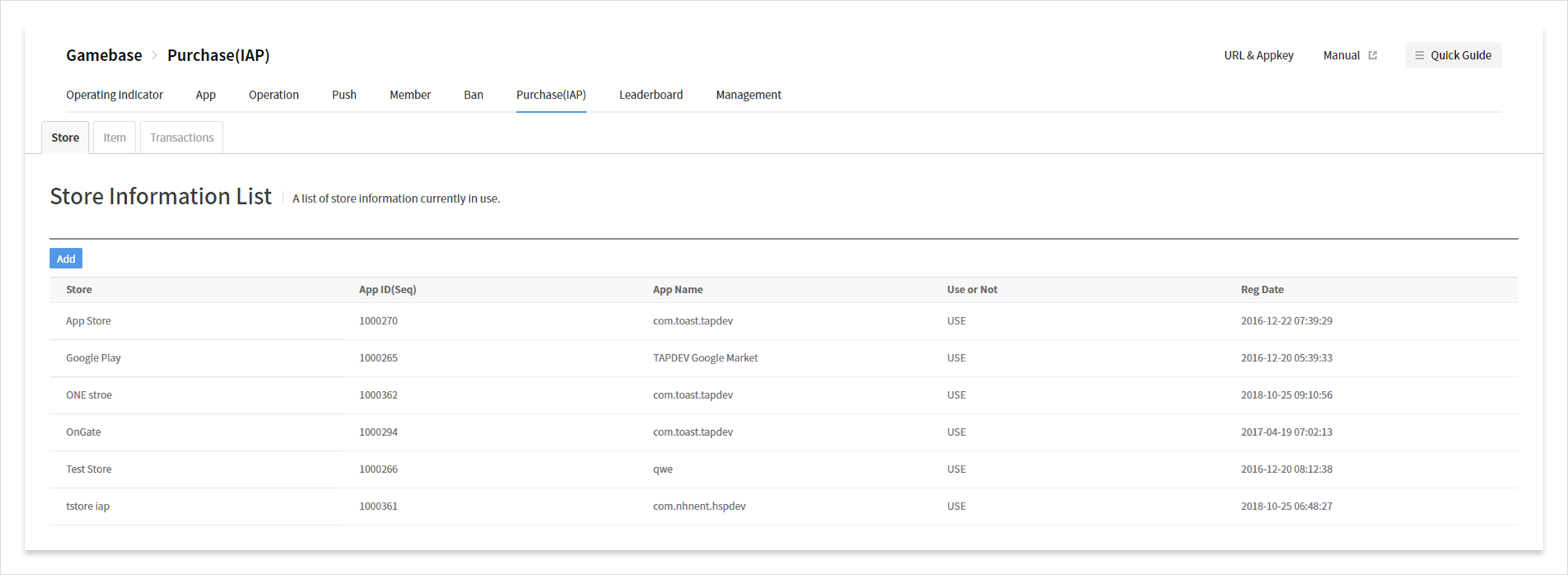Open the URL & Appkey link
The image size is (1568, 575).
coord(1259,55)
